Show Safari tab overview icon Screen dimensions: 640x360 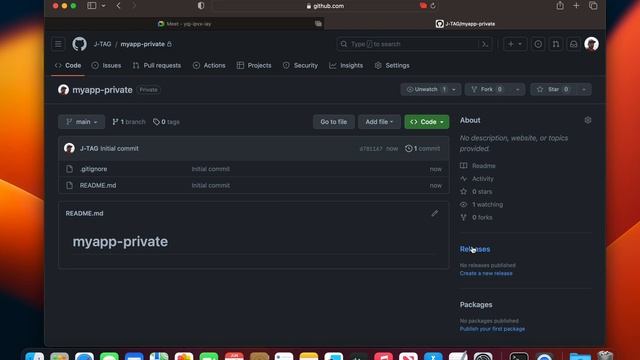click(x=593, y=6)
